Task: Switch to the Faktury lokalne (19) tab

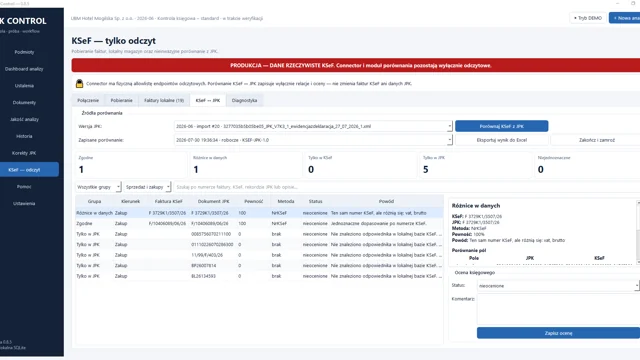Action: coord(164,100)
